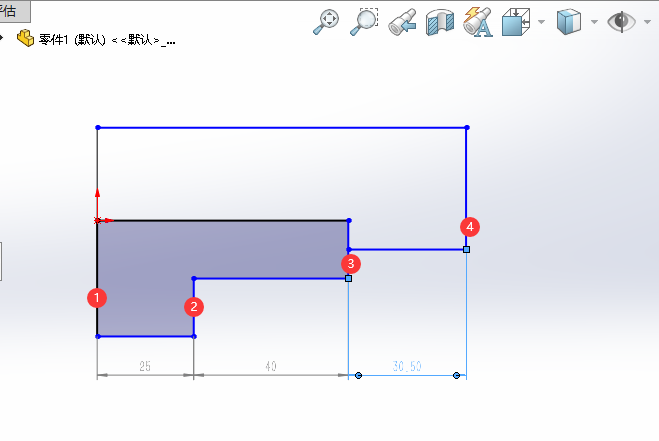Image resolution: width=659 pixels, height=441 pixels.
Task: Open the 评估 tab
Action: (x=14, y=11)
